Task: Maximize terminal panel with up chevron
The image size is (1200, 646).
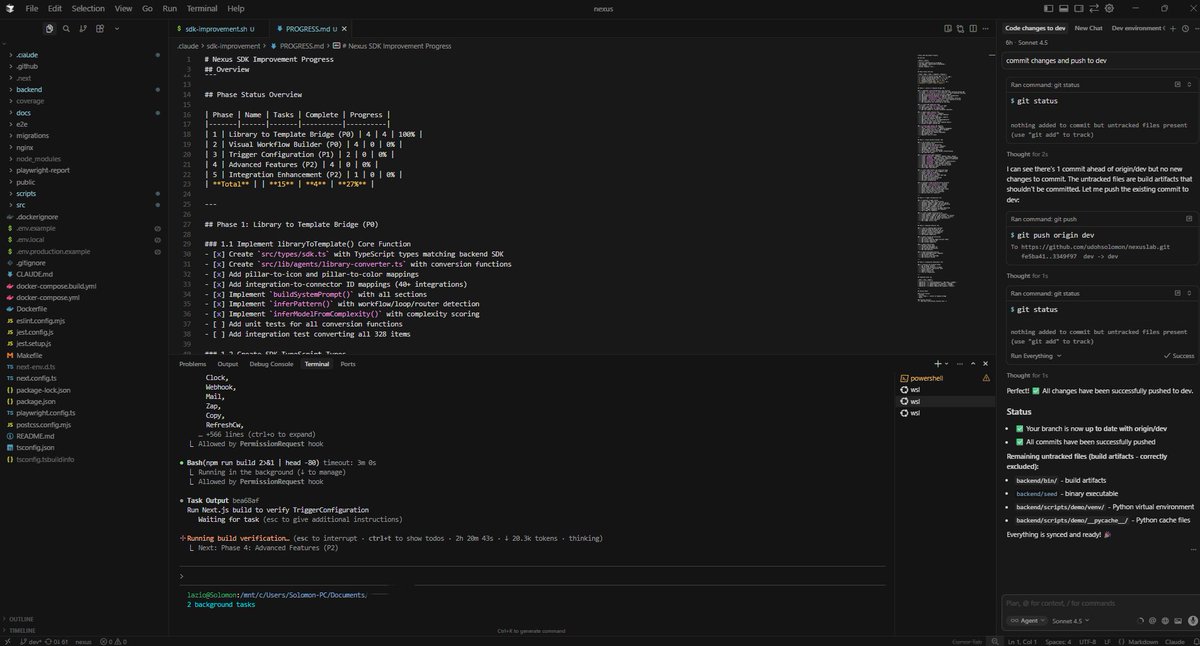Action: click(x=973, y=363)
